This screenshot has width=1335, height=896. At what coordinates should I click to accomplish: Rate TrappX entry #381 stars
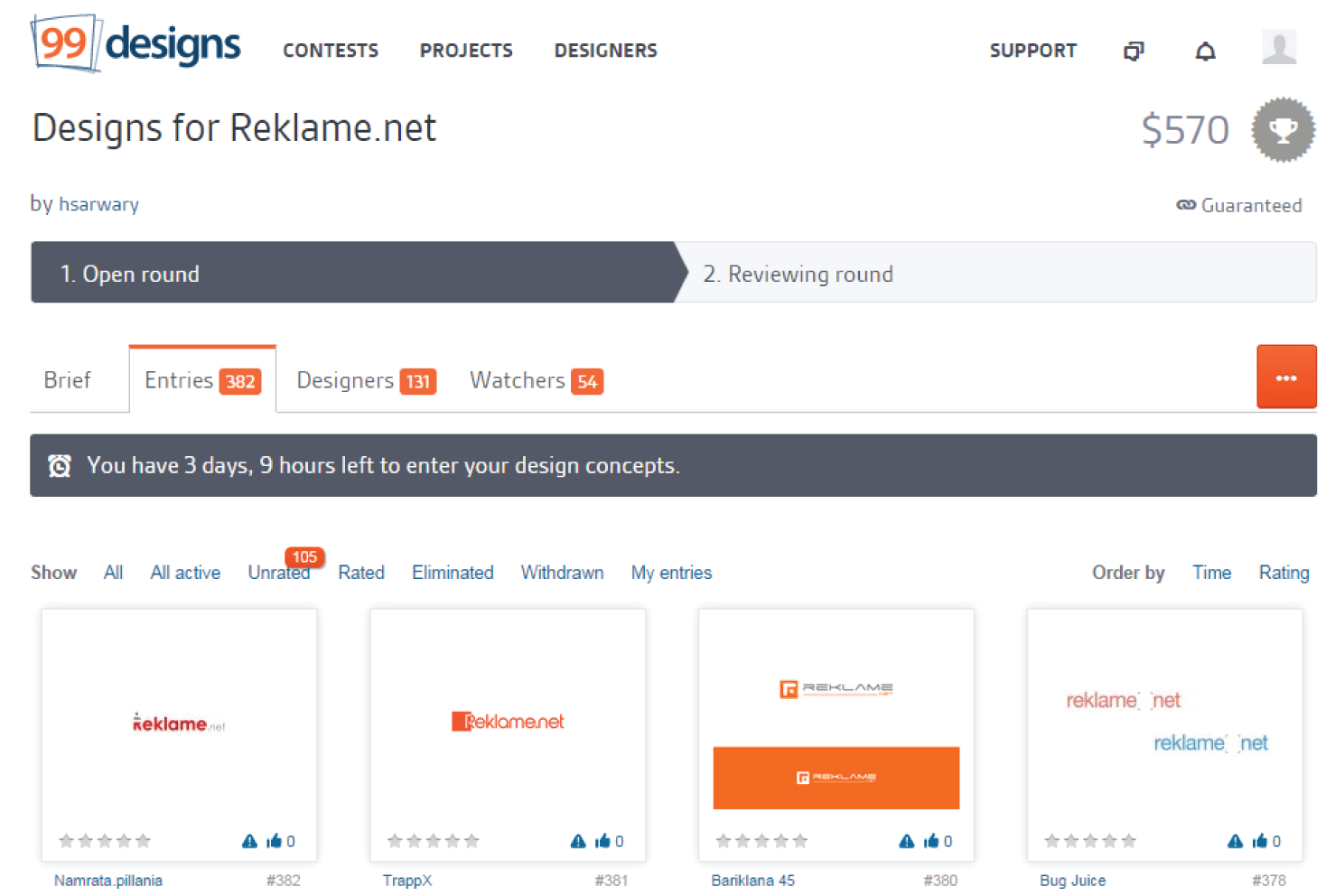point(434,841)
